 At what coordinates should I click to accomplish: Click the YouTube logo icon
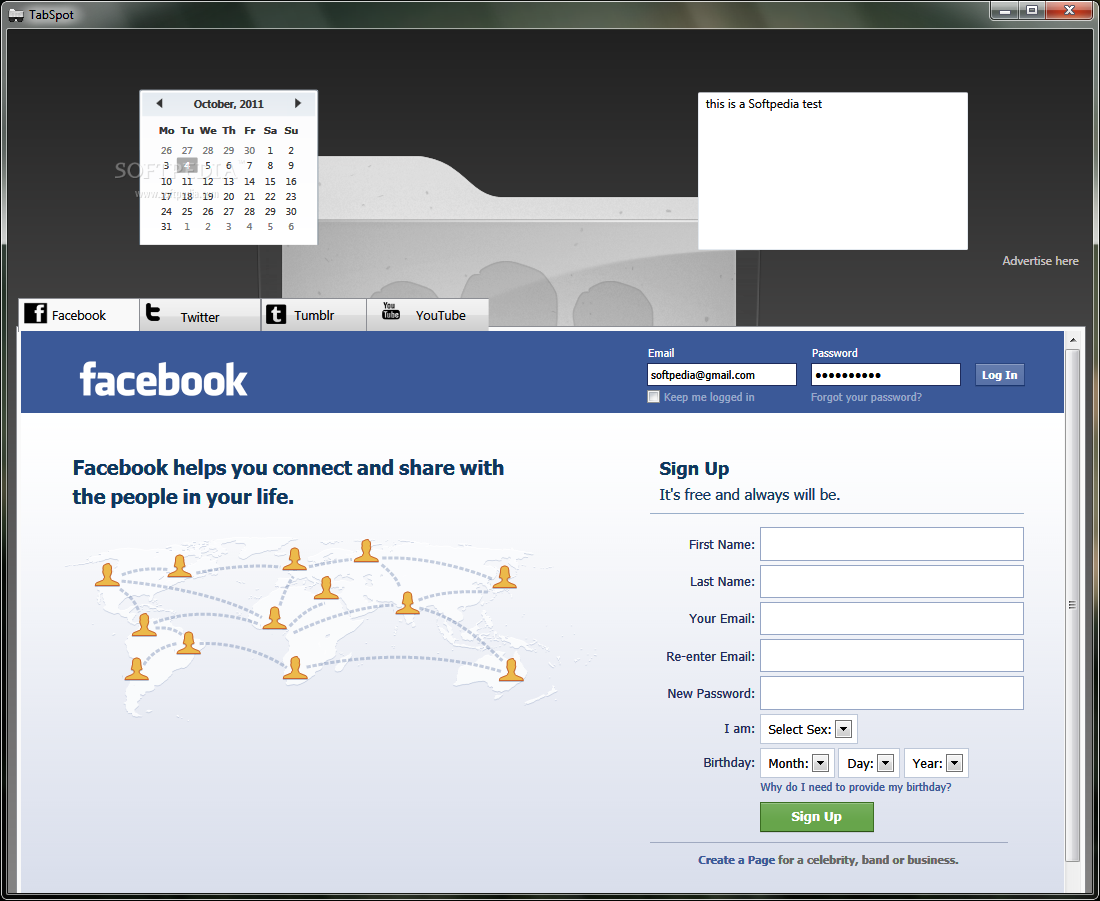point(391,311)
